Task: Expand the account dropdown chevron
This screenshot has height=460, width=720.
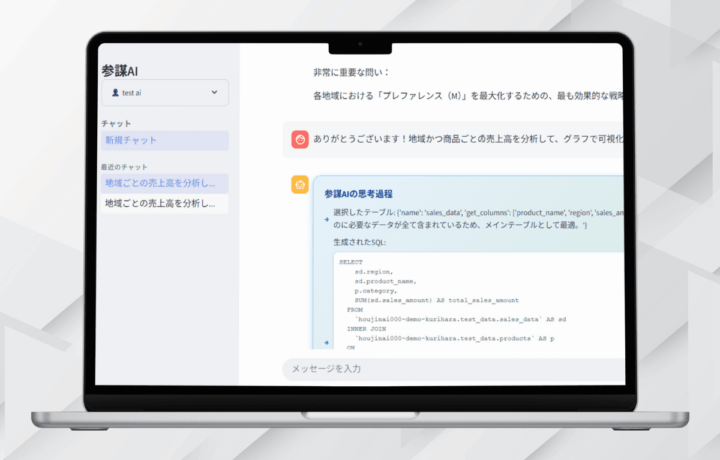Action: click(214, 93)
